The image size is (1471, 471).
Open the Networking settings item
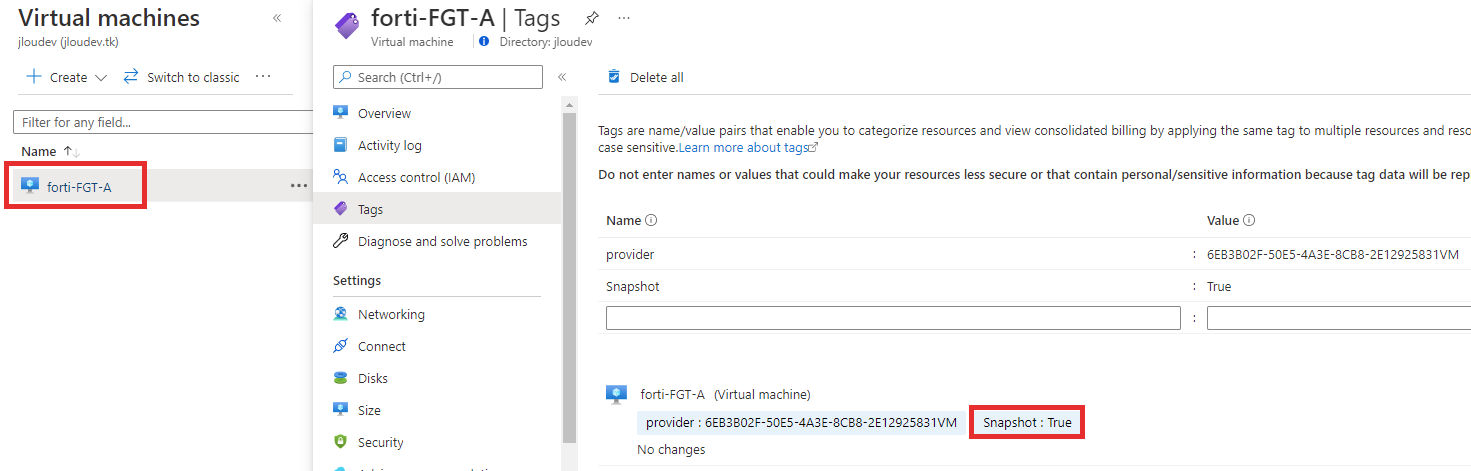click(392, 314)
